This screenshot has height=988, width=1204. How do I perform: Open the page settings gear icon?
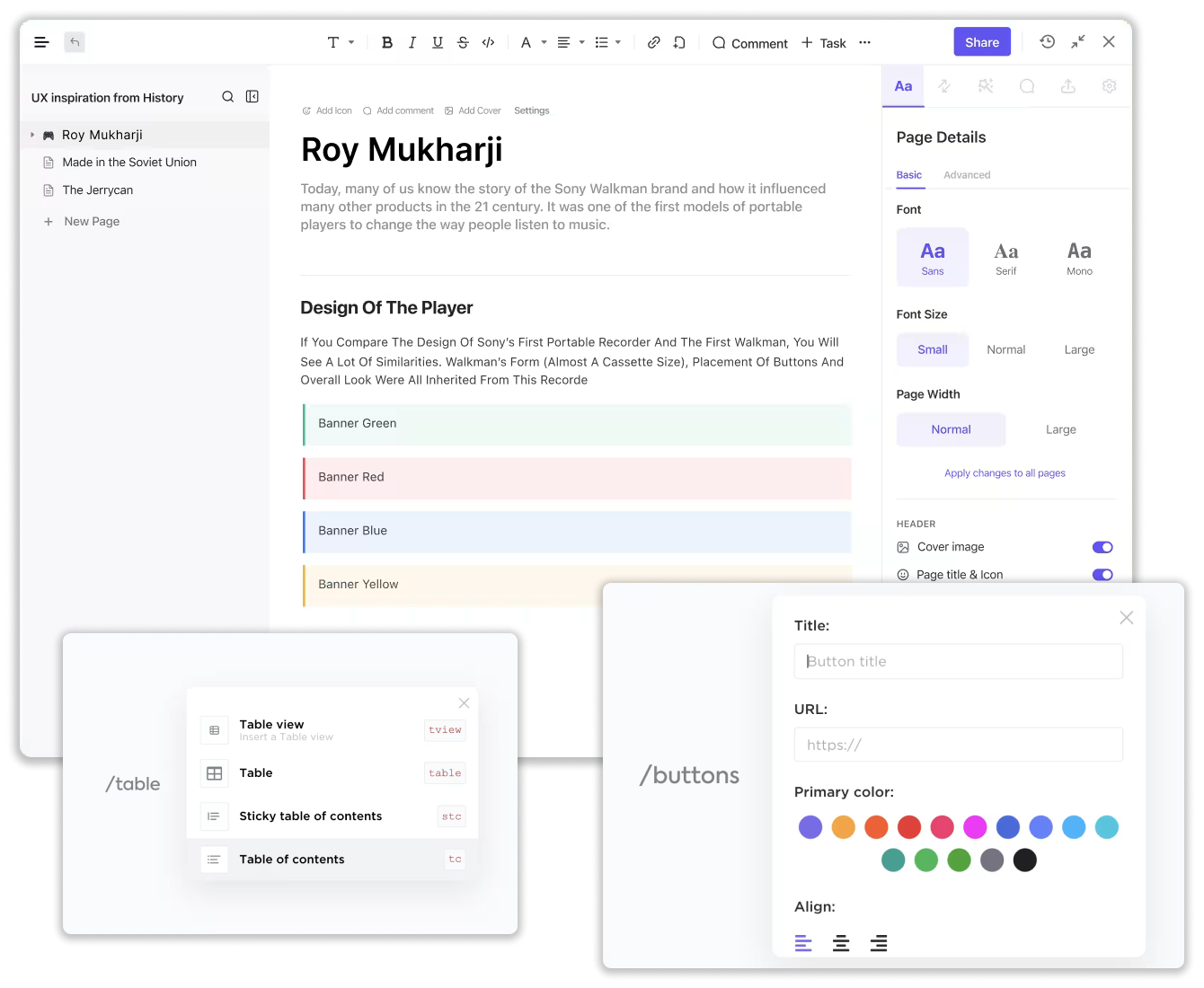pyautogui.click(x=1109, y=86)
